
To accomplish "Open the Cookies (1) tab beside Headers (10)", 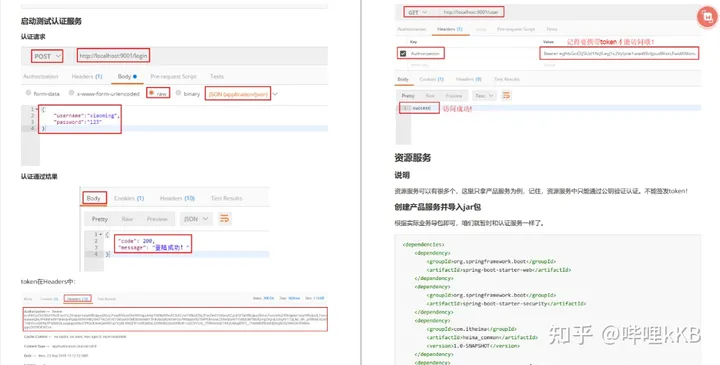I will coord(129,198).
